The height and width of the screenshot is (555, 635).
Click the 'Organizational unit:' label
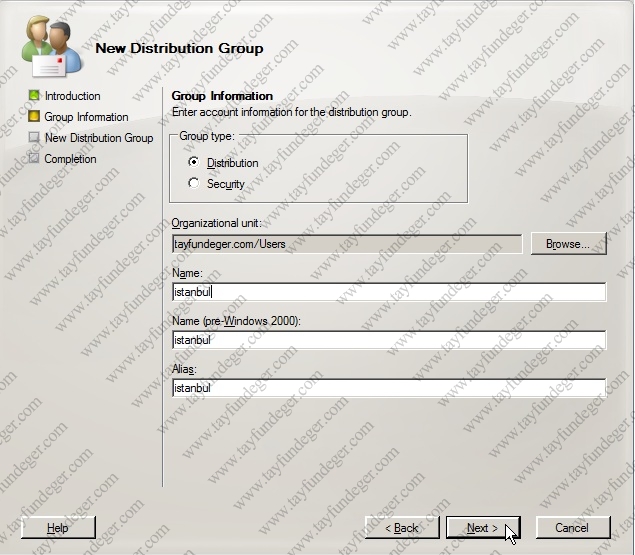tap(217, 223)
